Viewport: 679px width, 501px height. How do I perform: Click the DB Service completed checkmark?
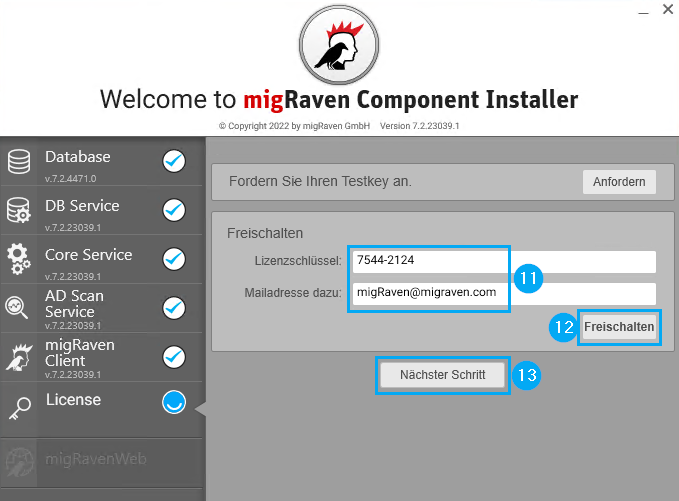[x=174, y=210]
